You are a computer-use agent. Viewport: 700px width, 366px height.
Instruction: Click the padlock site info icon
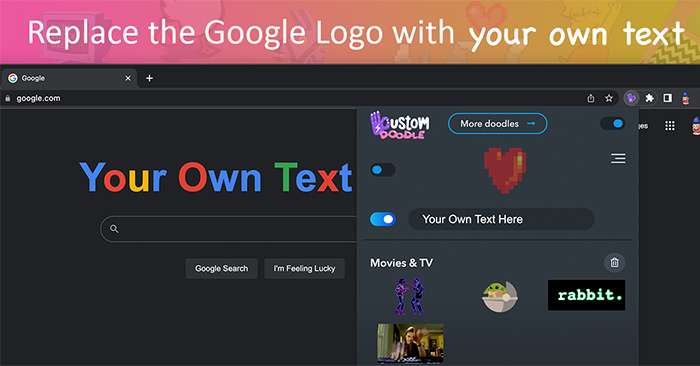(x=7, y=98)
